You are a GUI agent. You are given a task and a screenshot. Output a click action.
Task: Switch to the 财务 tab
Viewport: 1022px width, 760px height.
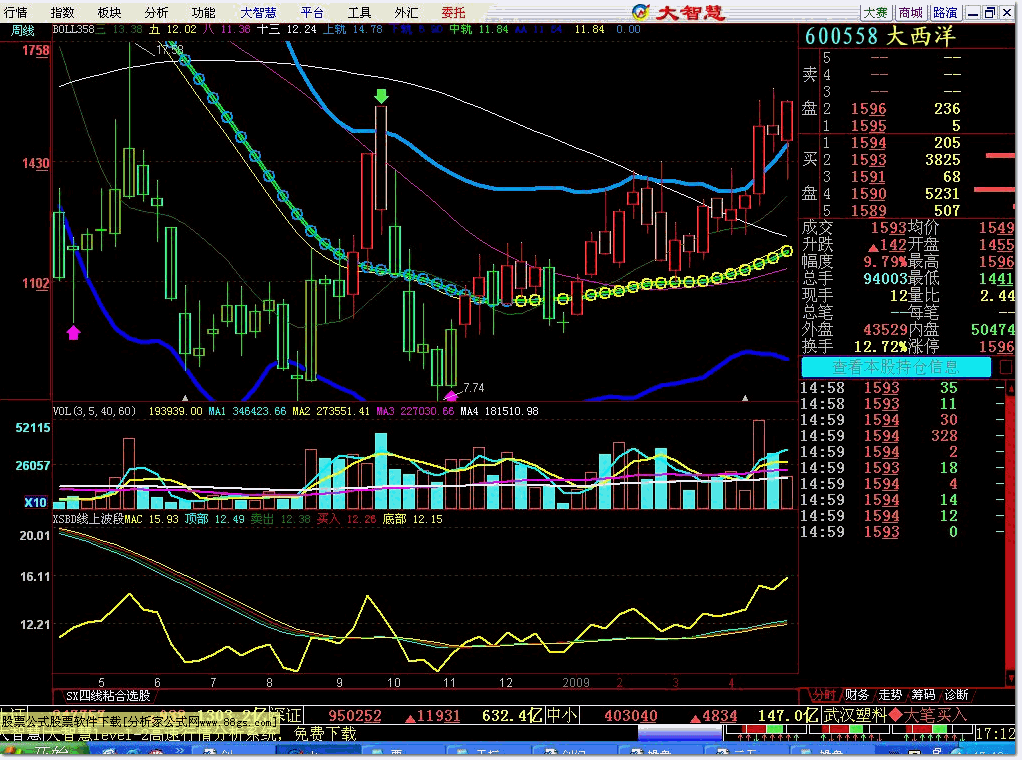pos(856,695)
